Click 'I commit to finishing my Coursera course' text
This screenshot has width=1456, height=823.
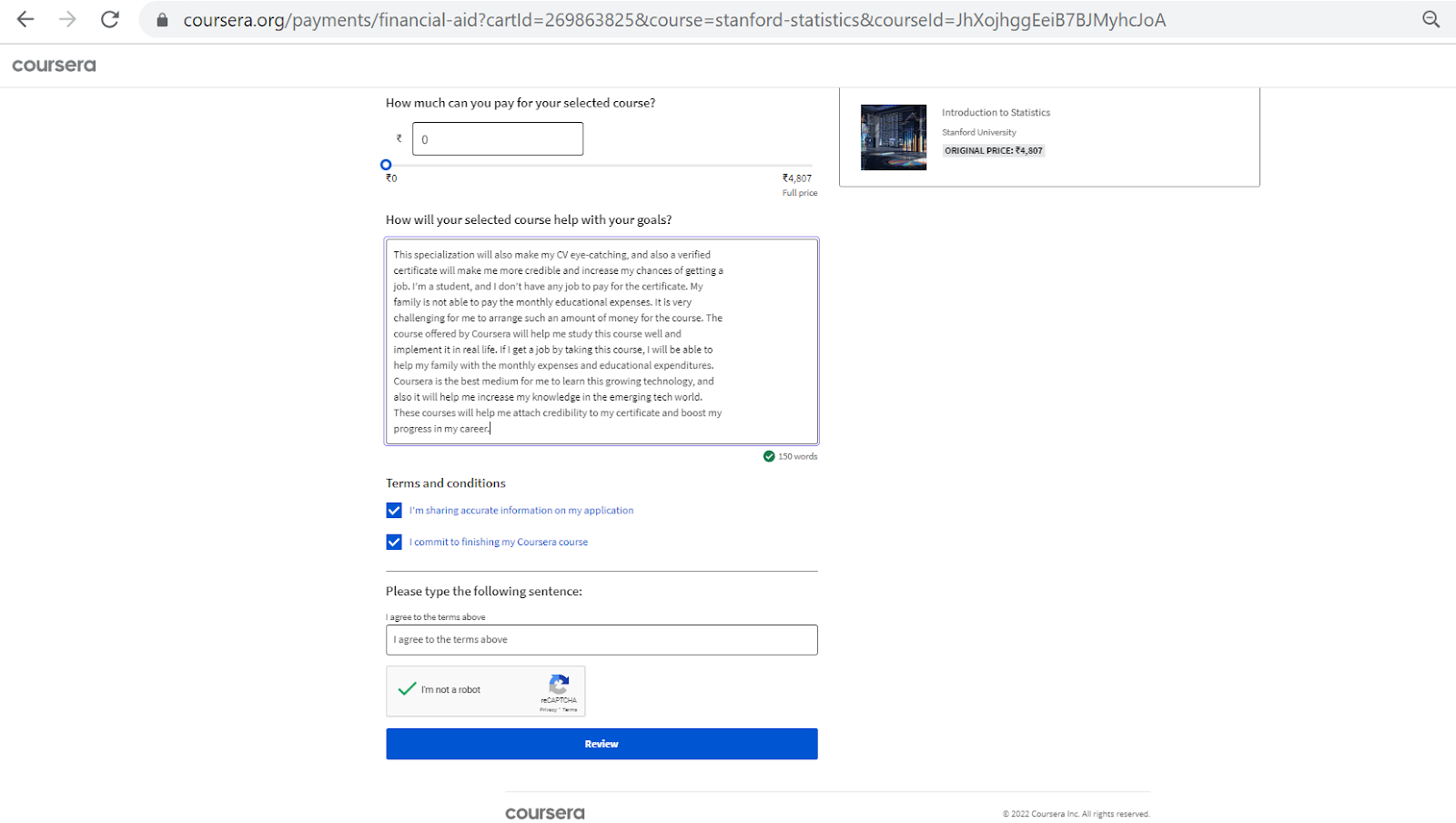tap(499, 542)
